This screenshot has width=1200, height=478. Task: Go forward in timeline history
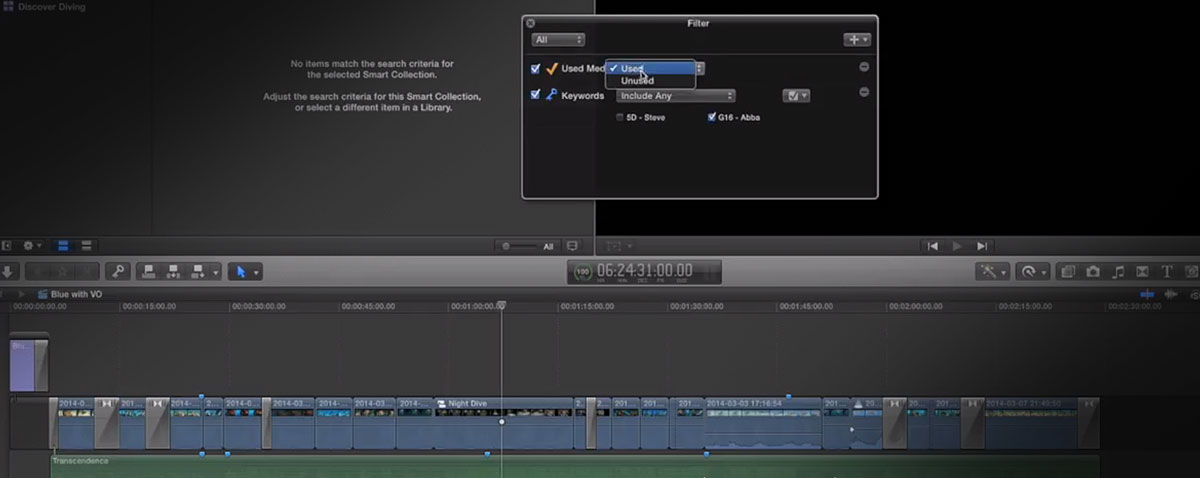(x=22, y=294)
